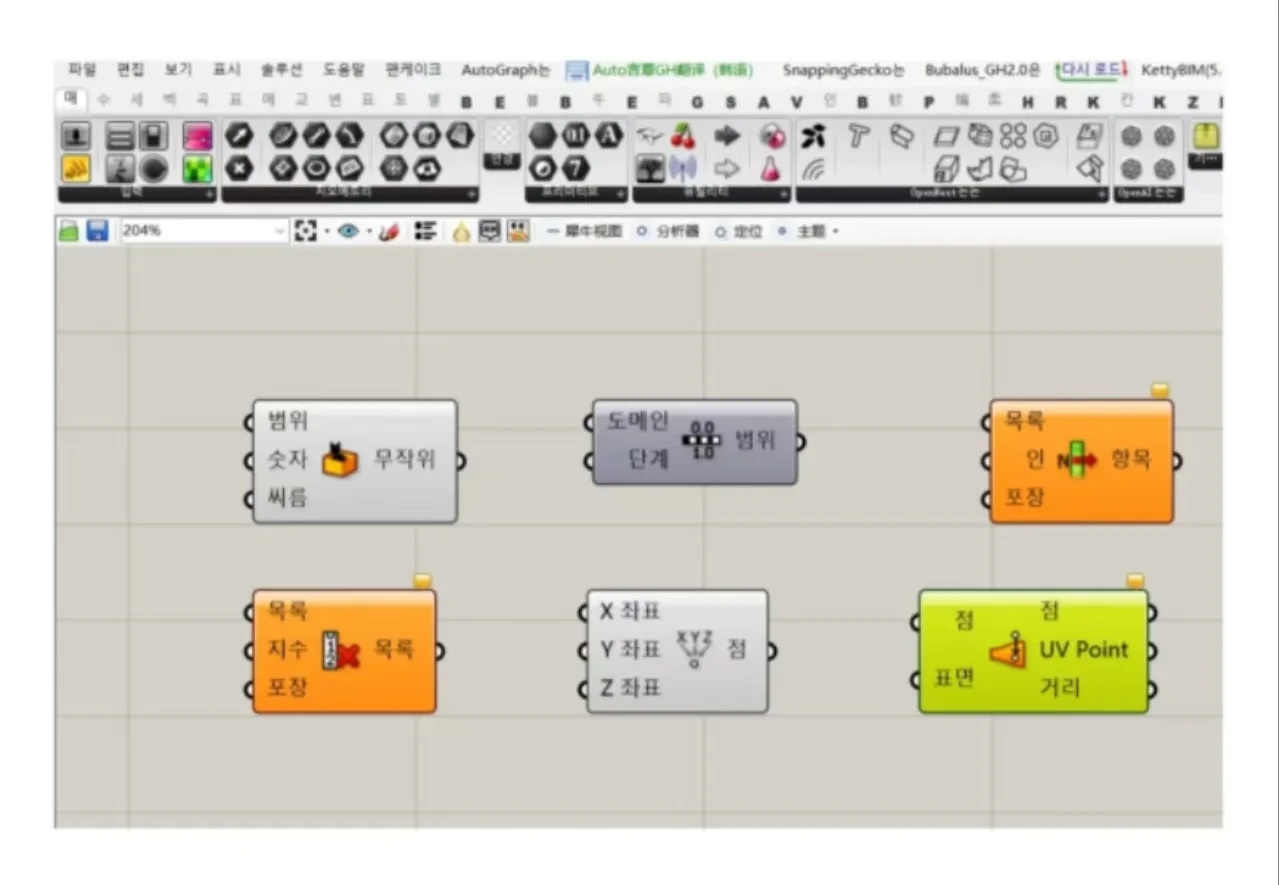Open the 편집 menu
The height and width of the screenshot is (885, 1279).
(130, 70)
